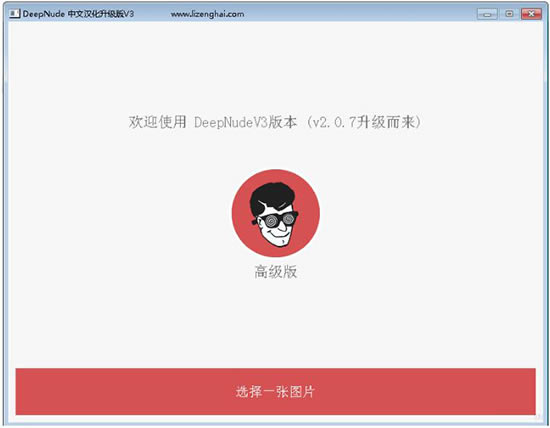Select the 高级版 label under the logo
550x428 pixels.
[x=276, y=272]
